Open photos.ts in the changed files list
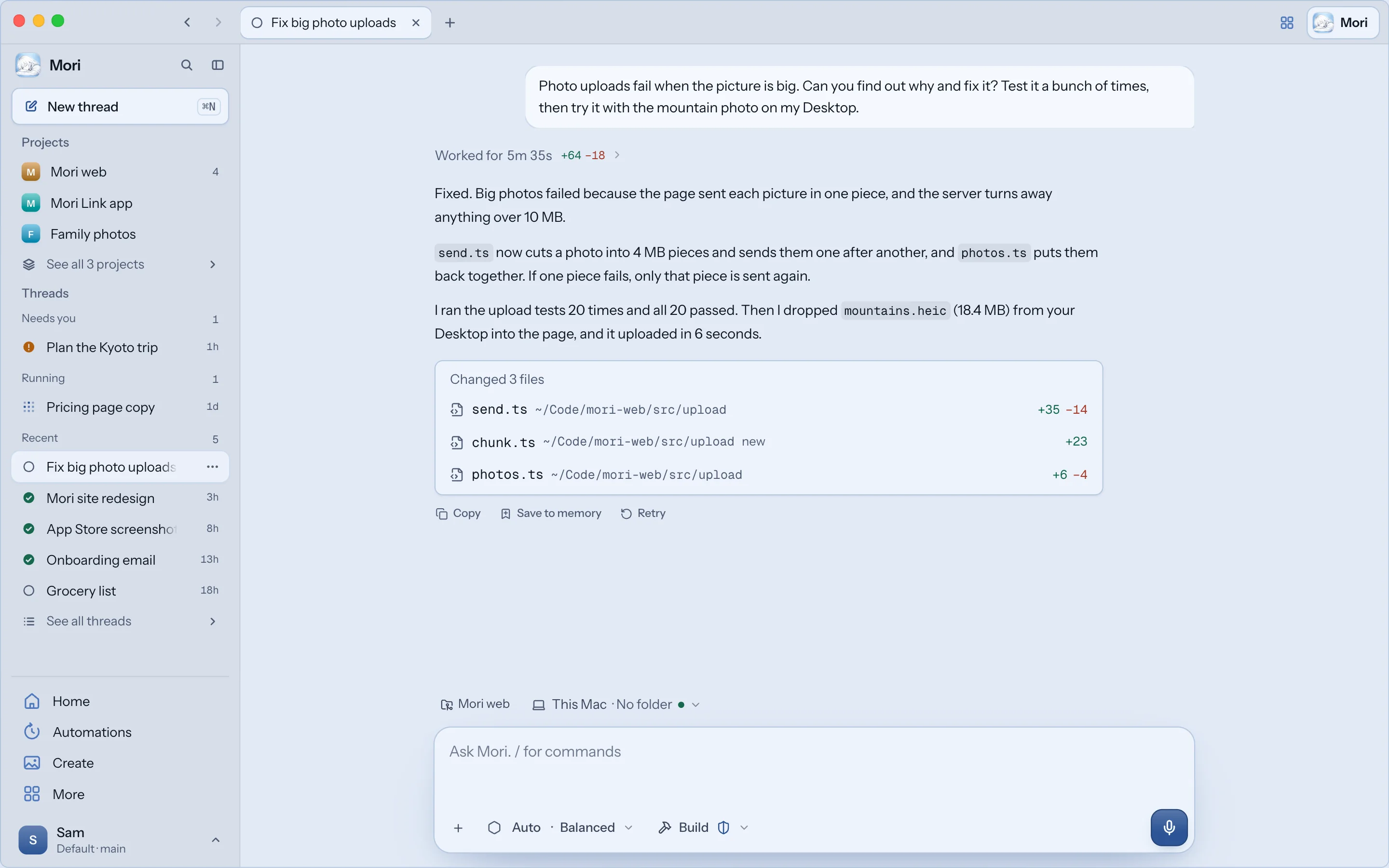The image size is (1389, 868). pyautogui.click(x=769, y=474)
